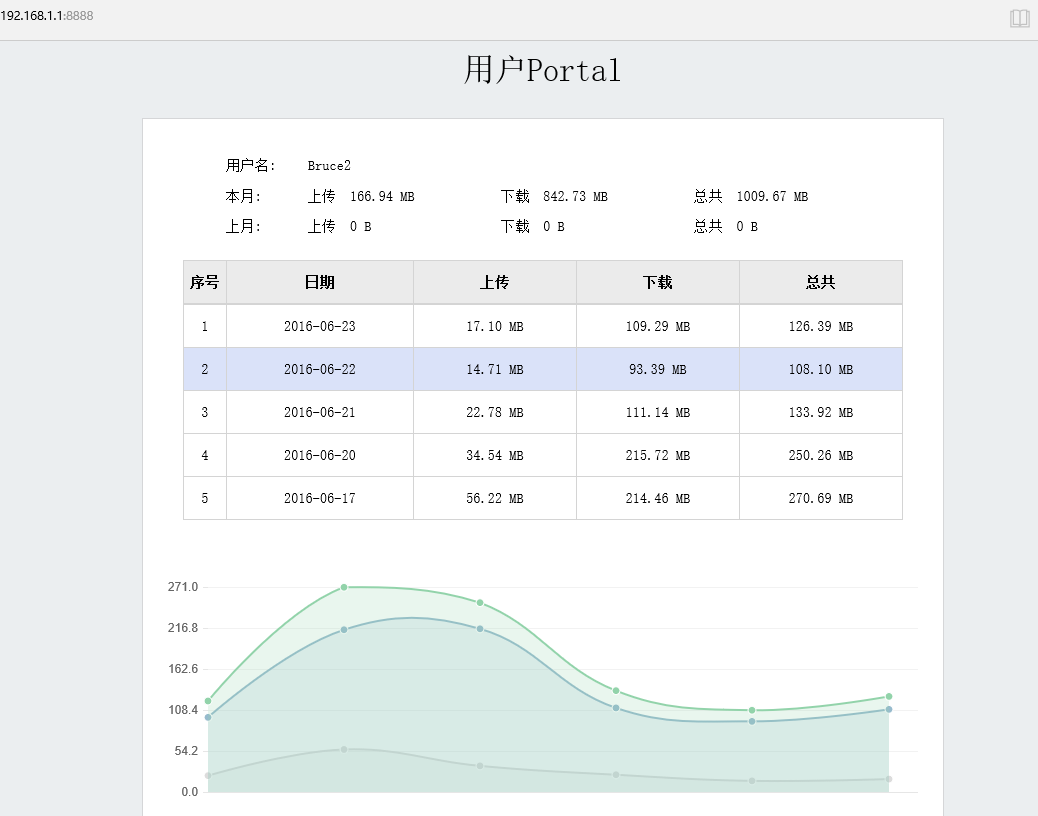The width and height of the screenshot is (1038, 816).
Task: Click the 56.22 MB upload cell
Action: (494, 498)
